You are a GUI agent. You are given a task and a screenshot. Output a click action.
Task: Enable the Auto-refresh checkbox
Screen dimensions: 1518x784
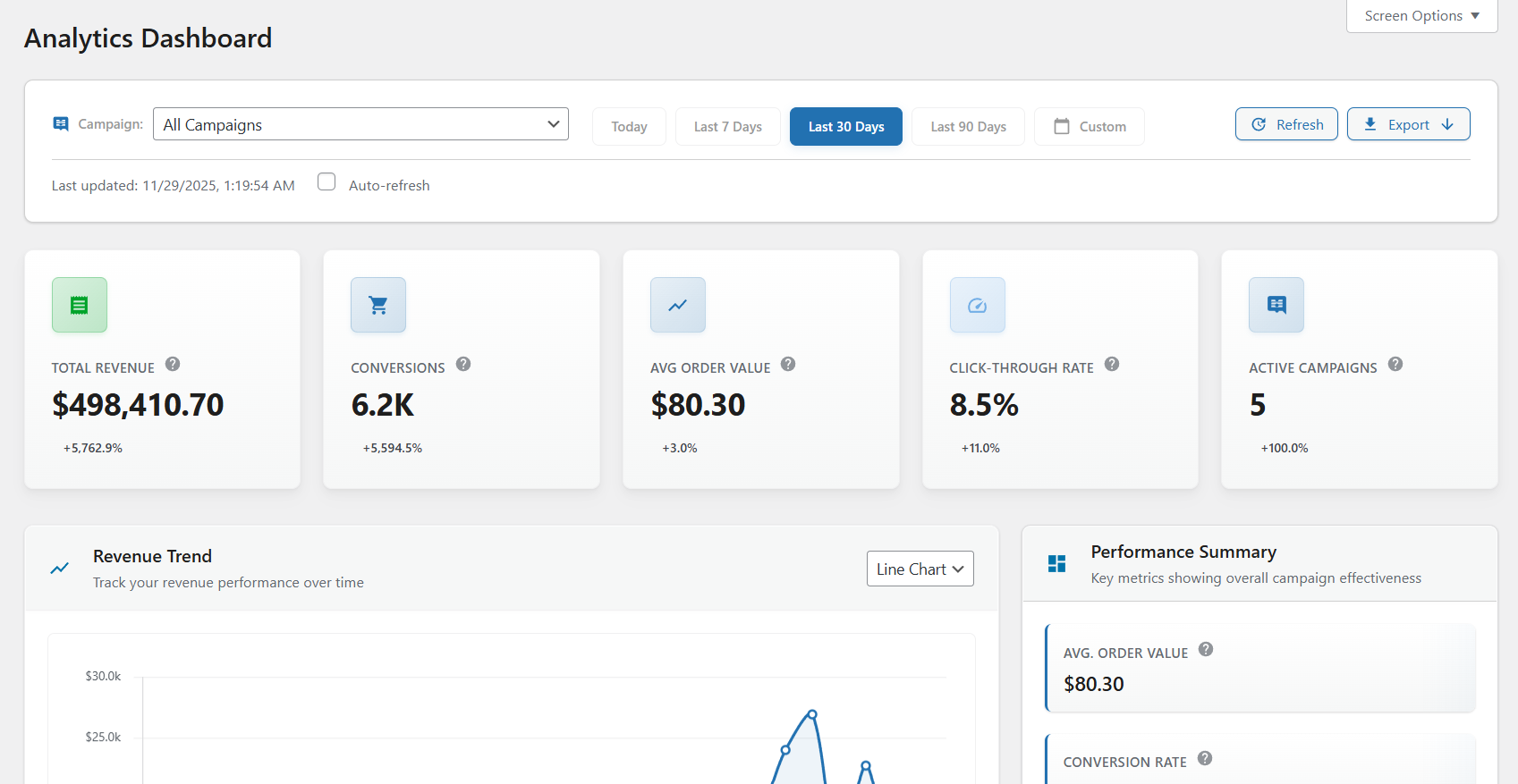(326, 181)
